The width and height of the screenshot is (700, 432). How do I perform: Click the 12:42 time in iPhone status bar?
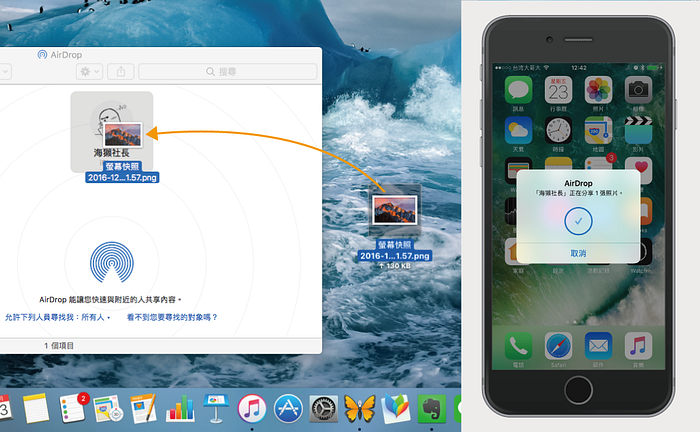[579, 68]
